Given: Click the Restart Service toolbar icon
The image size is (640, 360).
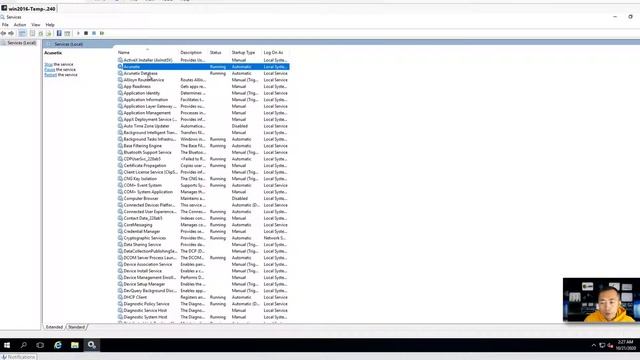Looking at the screenshot, I should (x=102, y=33).
